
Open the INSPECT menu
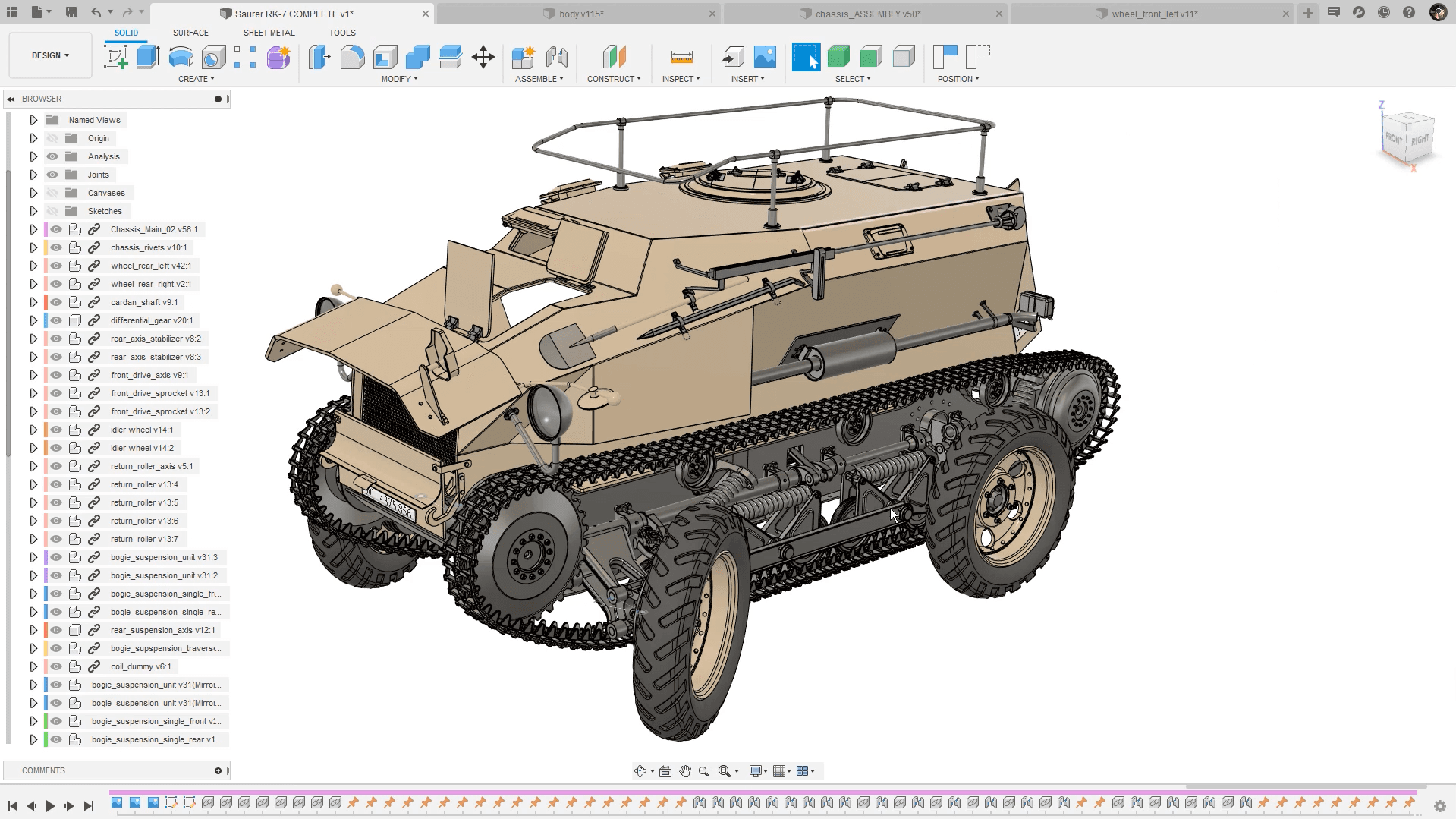[681, 79]
